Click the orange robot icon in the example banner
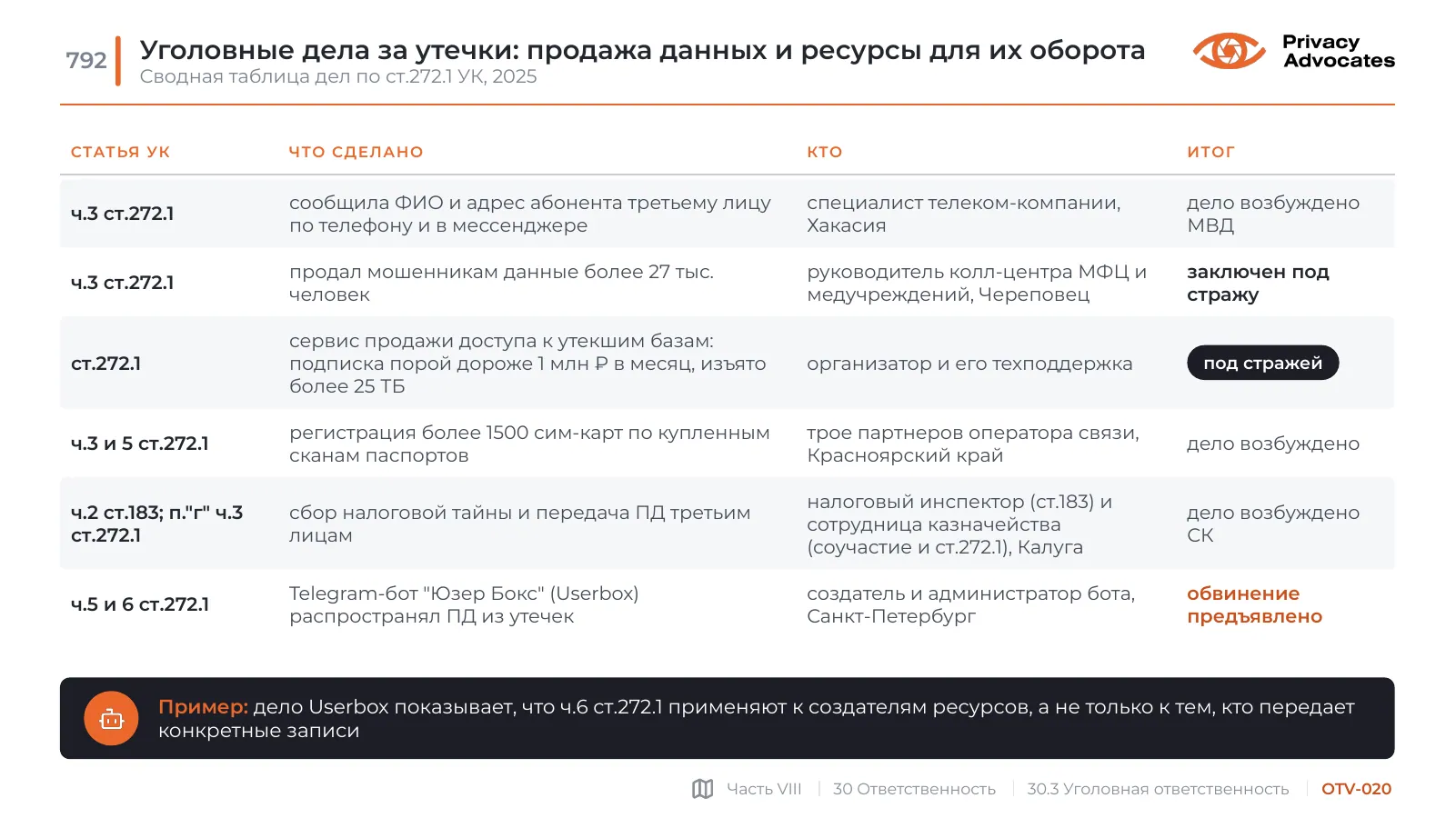The height and width of the screenshot is (818, 1456). click(111, 719)
